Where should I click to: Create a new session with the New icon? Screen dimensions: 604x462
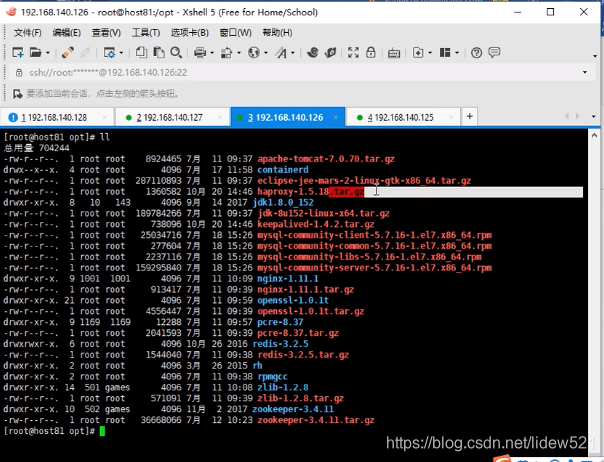click(18, 52)
